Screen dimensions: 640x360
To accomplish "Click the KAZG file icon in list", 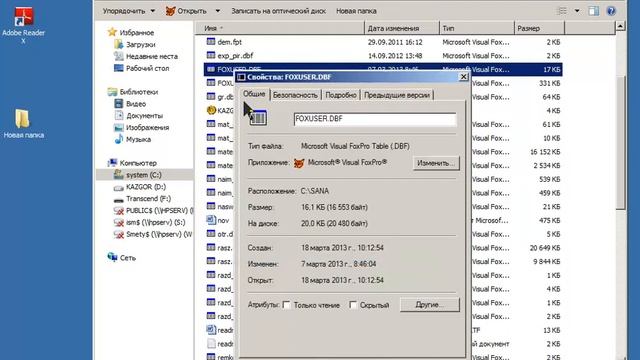I will point(211,110).
